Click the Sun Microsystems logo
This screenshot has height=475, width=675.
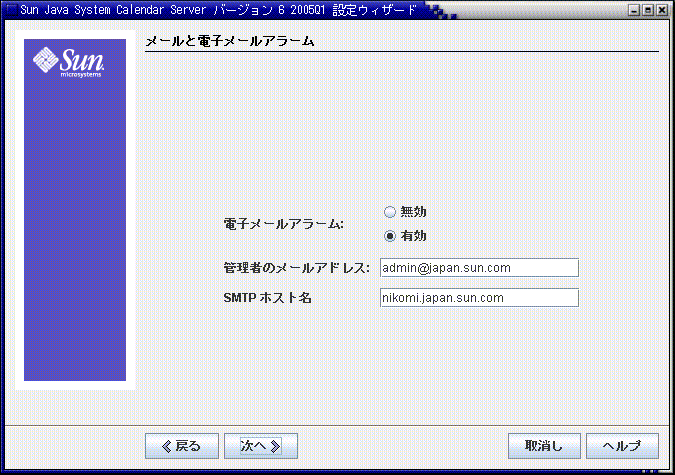[68, 62]
